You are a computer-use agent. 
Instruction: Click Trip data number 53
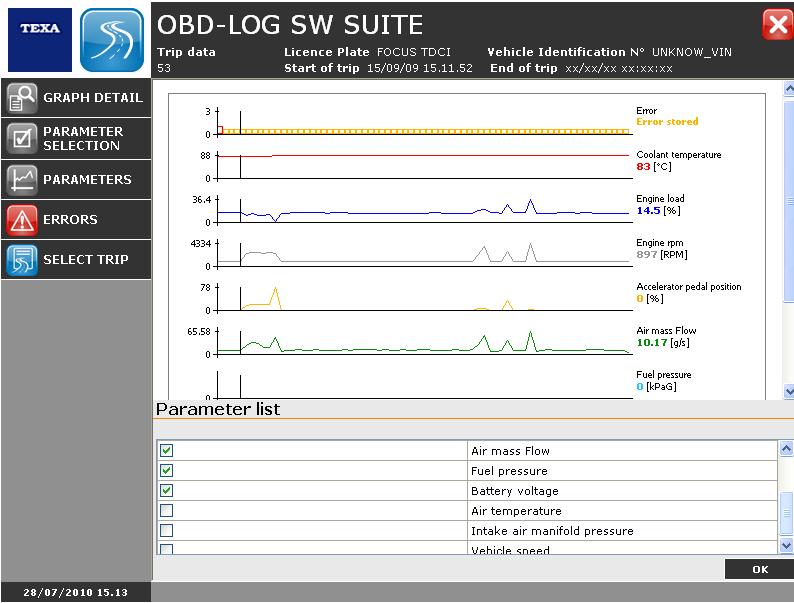point(164,68)
